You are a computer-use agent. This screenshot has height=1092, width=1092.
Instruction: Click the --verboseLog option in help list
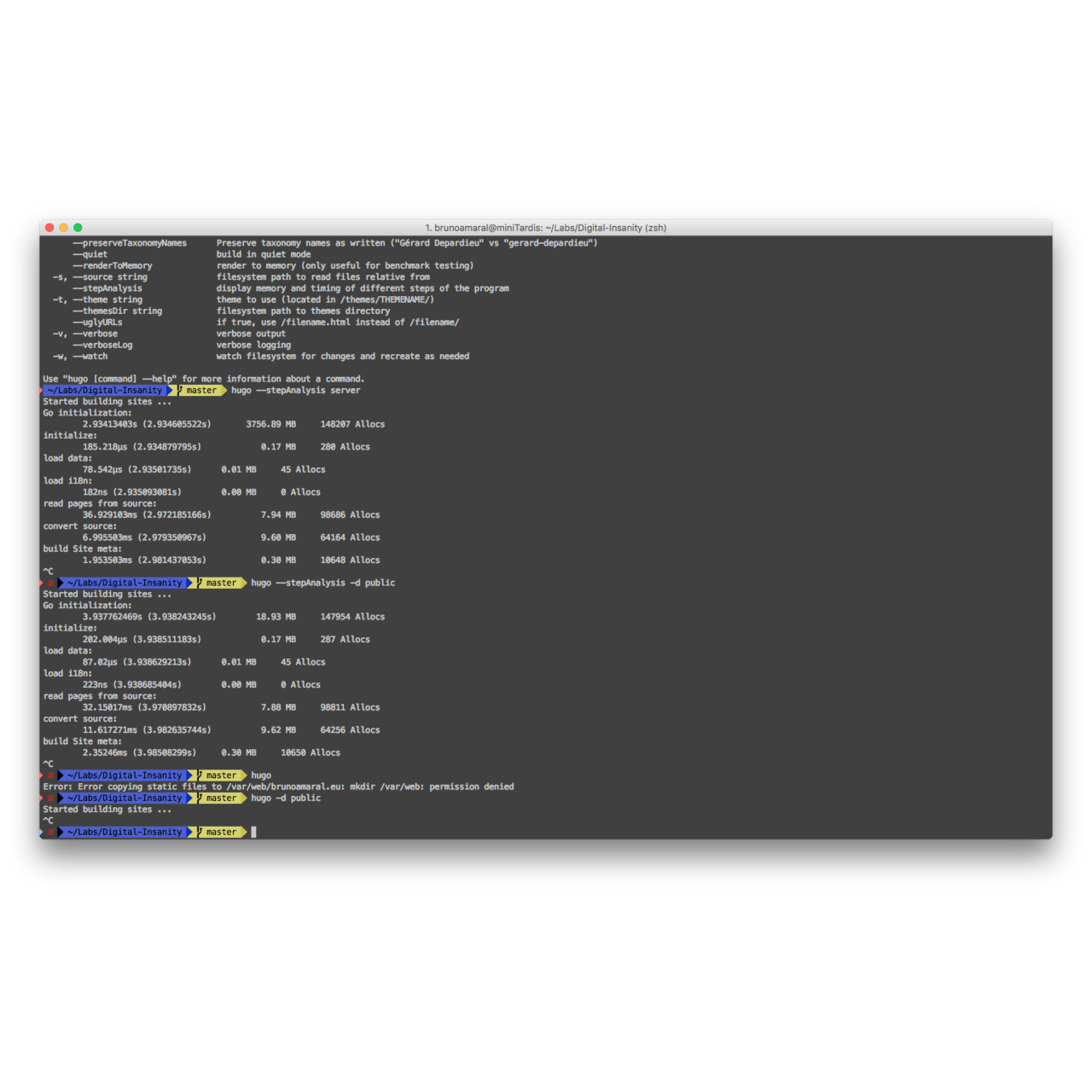(103, 345)
